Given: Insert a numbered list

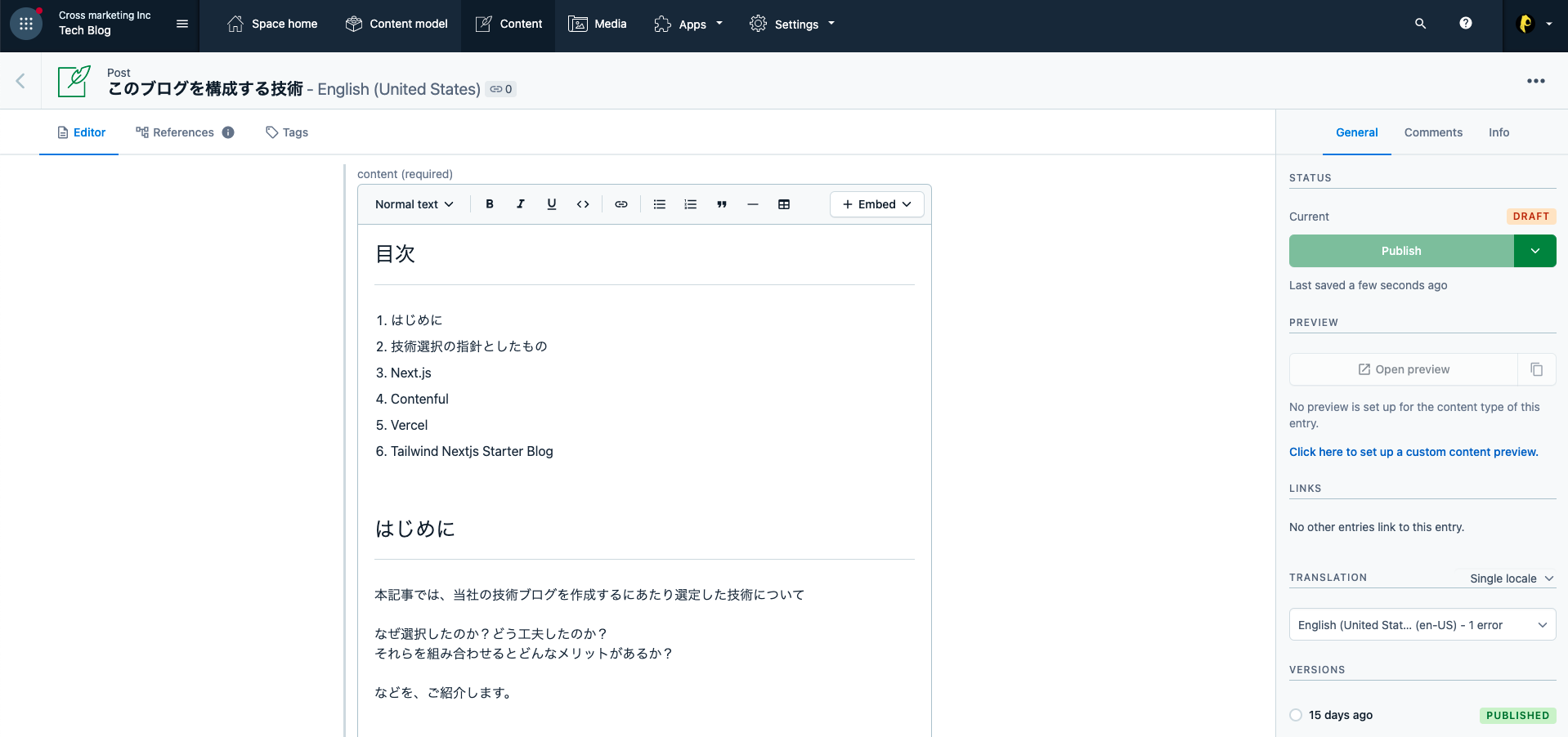Looking at the screenshot, I should pos(691,204).
